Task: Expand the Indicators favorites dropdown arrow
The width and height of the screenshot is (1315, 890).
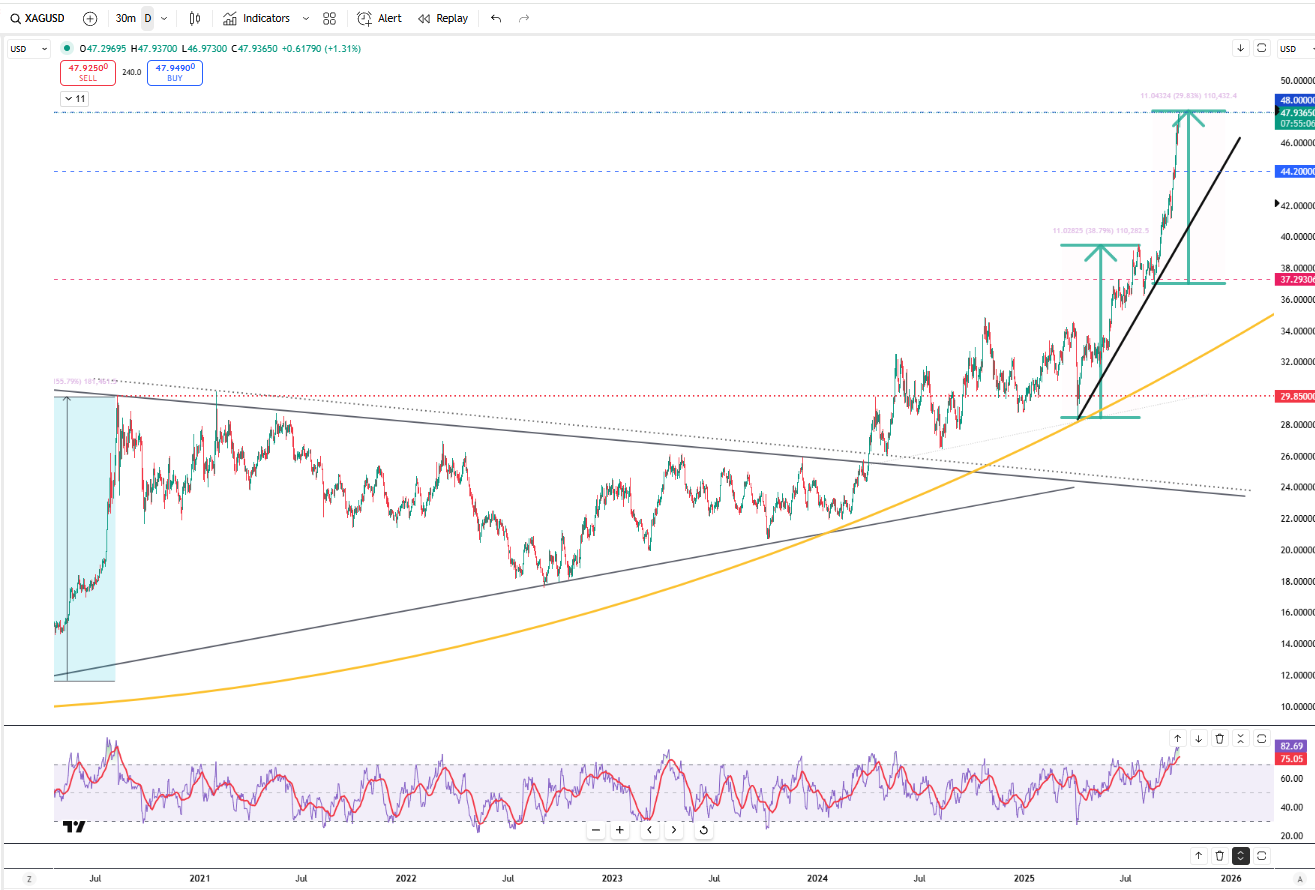Action: point(306,18)
